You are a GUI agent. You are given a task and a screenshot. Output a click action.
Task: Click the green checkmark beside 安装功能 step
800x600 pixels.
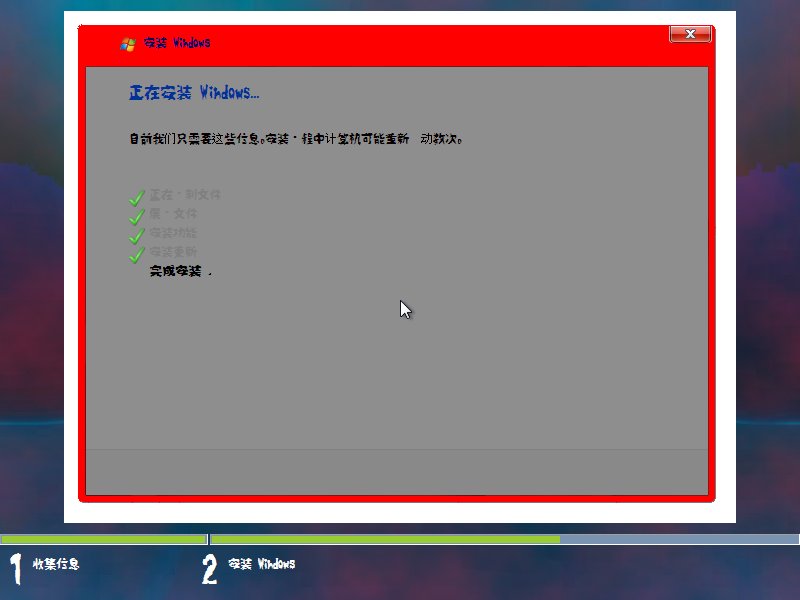tap(137, 235)
